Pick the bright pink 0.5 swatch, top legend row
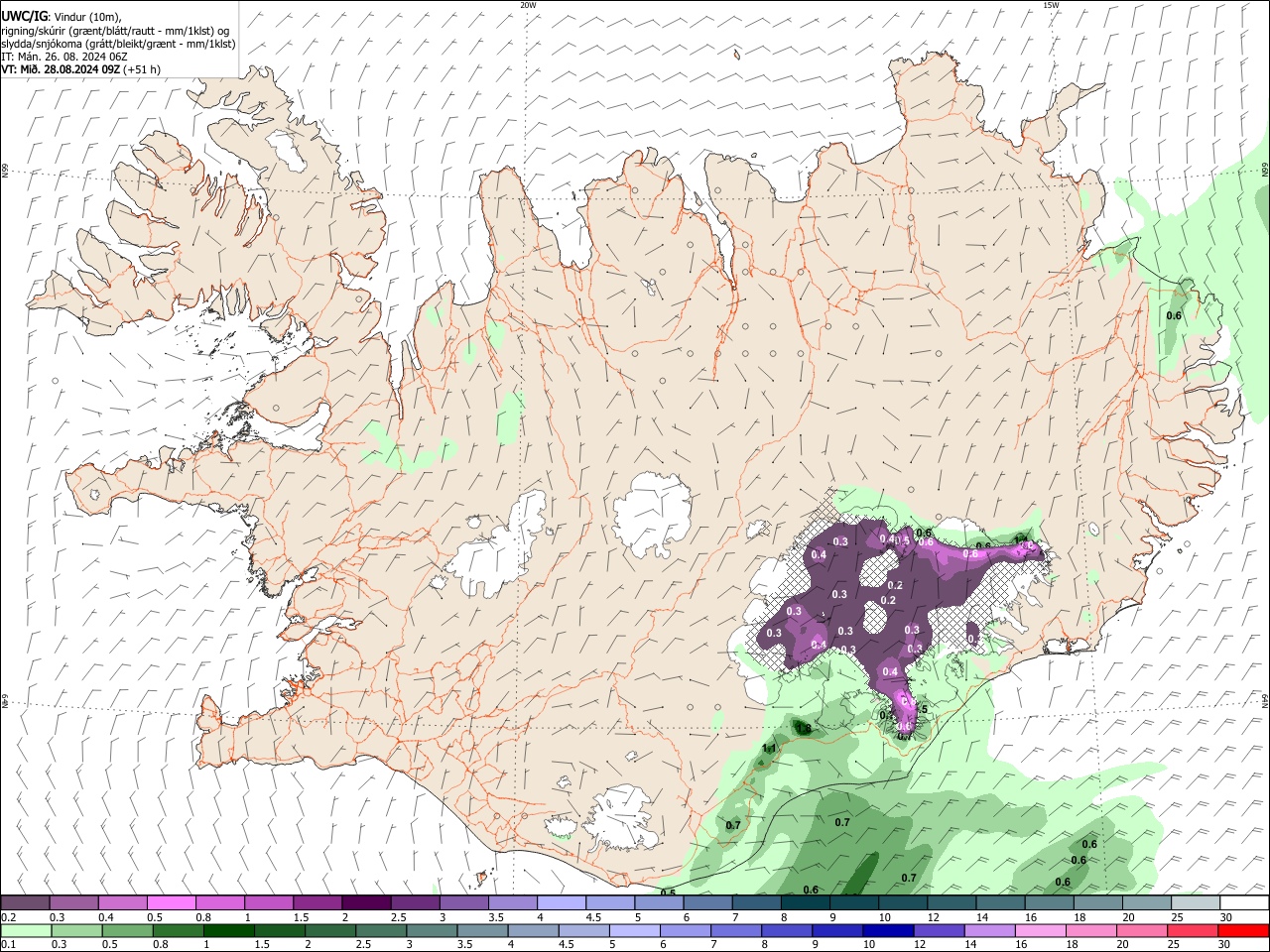Viewport: 1270px width, 952px height. 172,903
